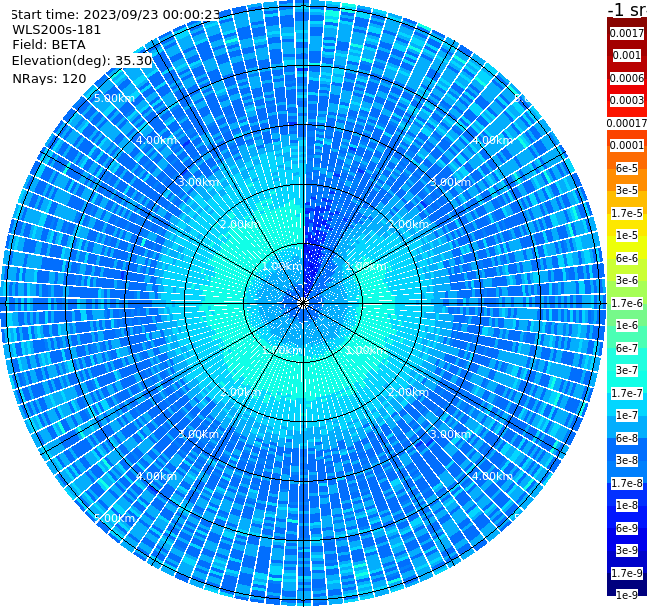647x607 pixels.
Task: Click the 0.0017 colorbar label
Action: pos(627,33)
